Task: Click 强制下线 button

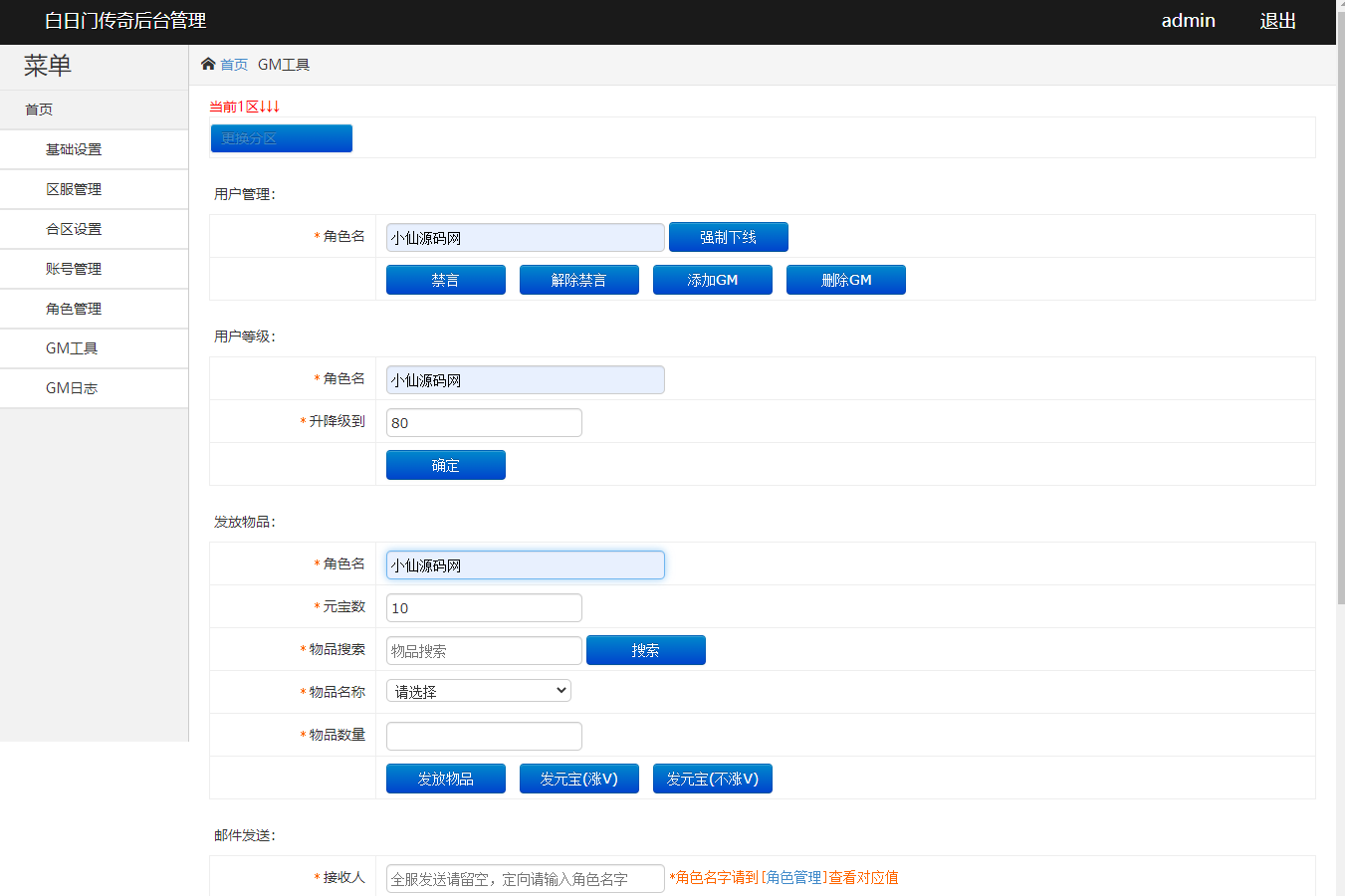Action: (x=729, y=237)
